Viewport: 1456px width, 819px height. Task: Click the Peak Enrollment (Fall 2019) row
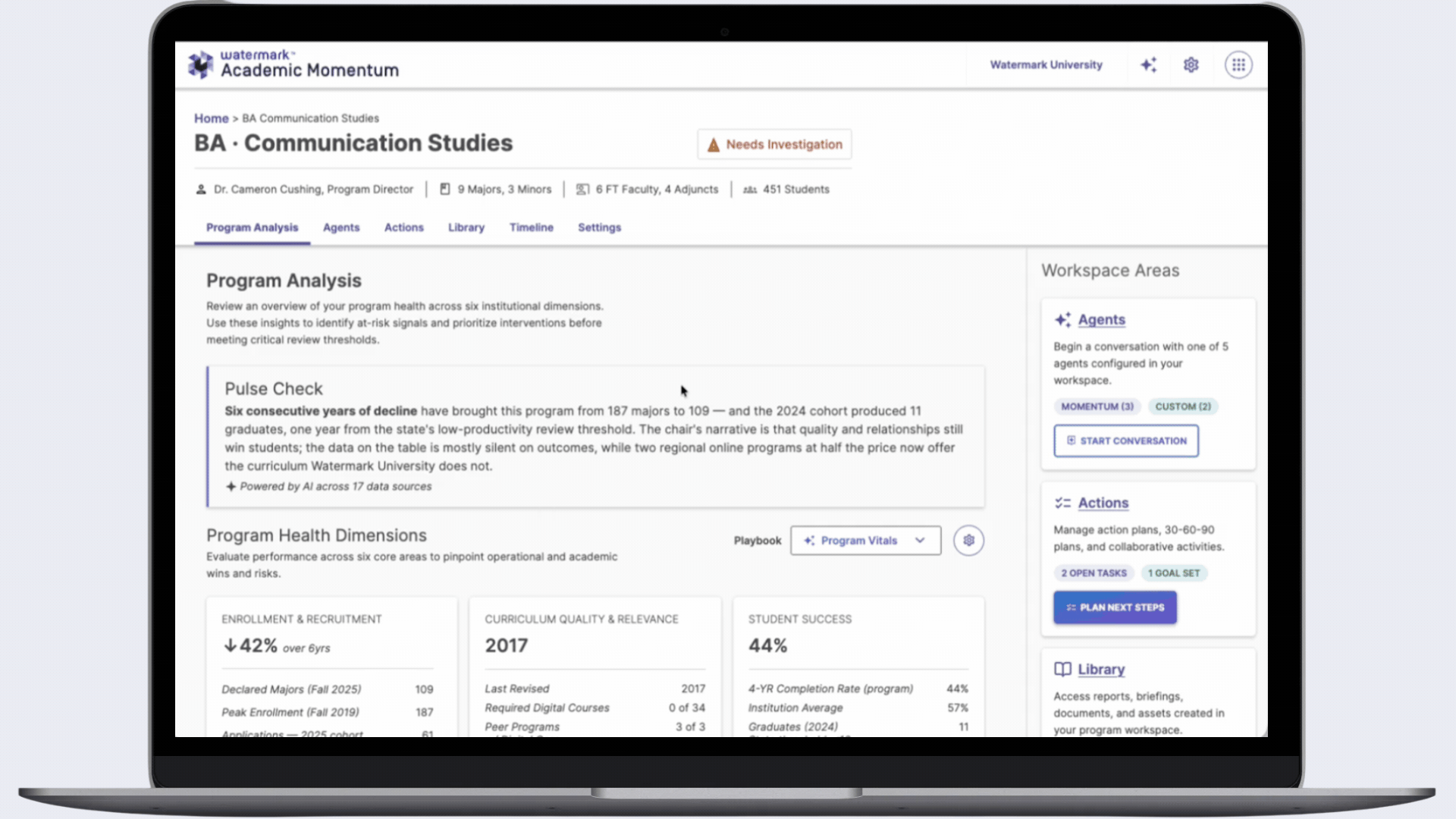pyautogui.click(x=327, y=712)
